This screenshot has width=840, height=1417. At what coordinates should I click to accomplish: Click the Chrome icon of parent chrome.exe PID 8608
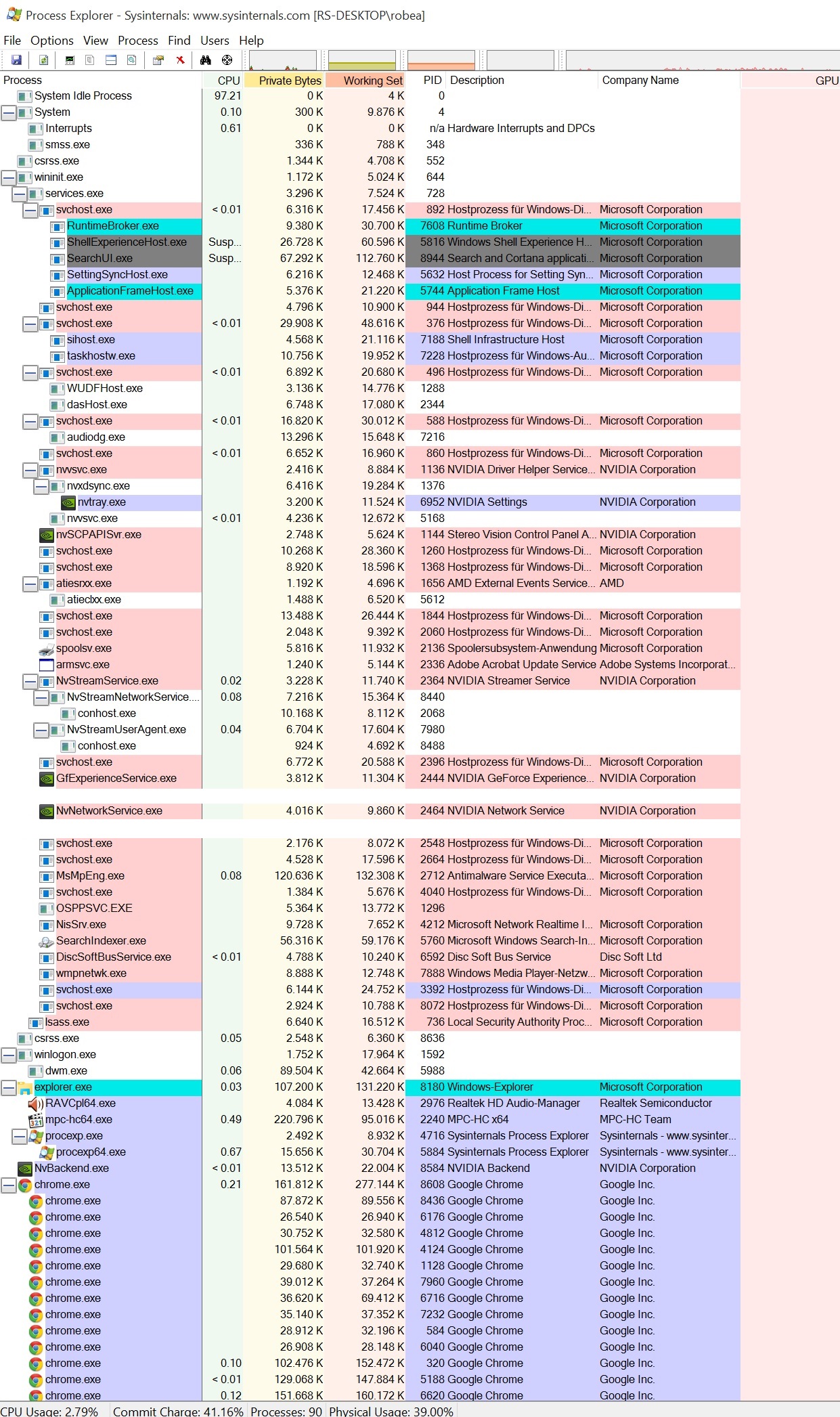[25, 1185]
